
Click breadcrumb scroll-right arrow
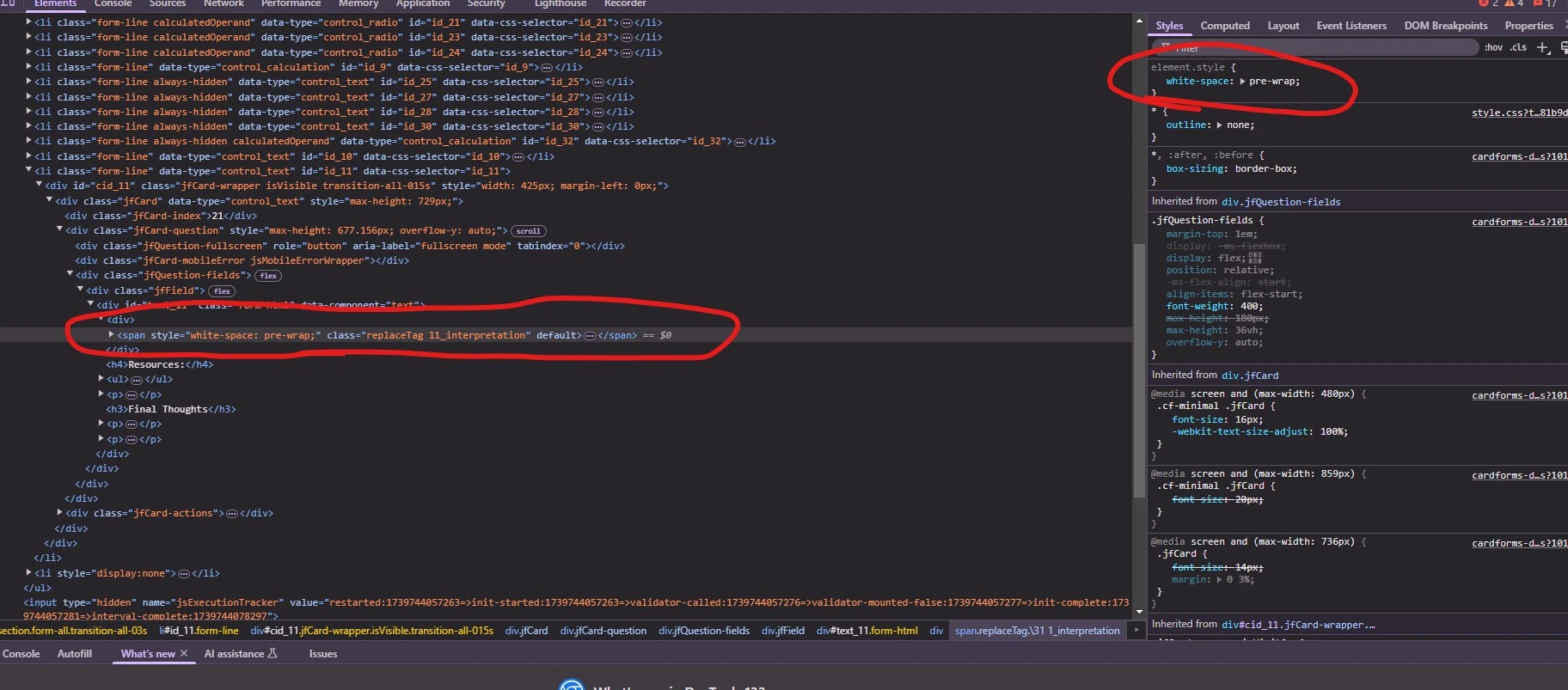(x=1136, y=631)
